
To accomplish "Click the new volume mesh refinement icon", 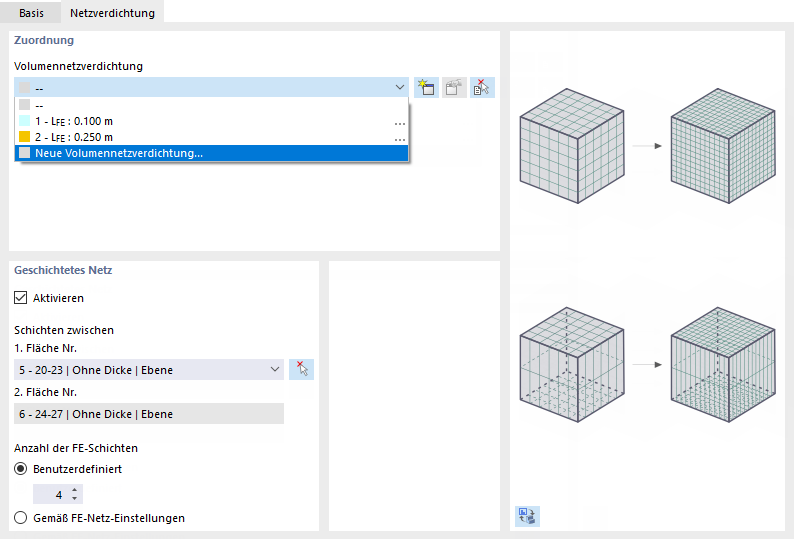I will (x=427, y=87).
